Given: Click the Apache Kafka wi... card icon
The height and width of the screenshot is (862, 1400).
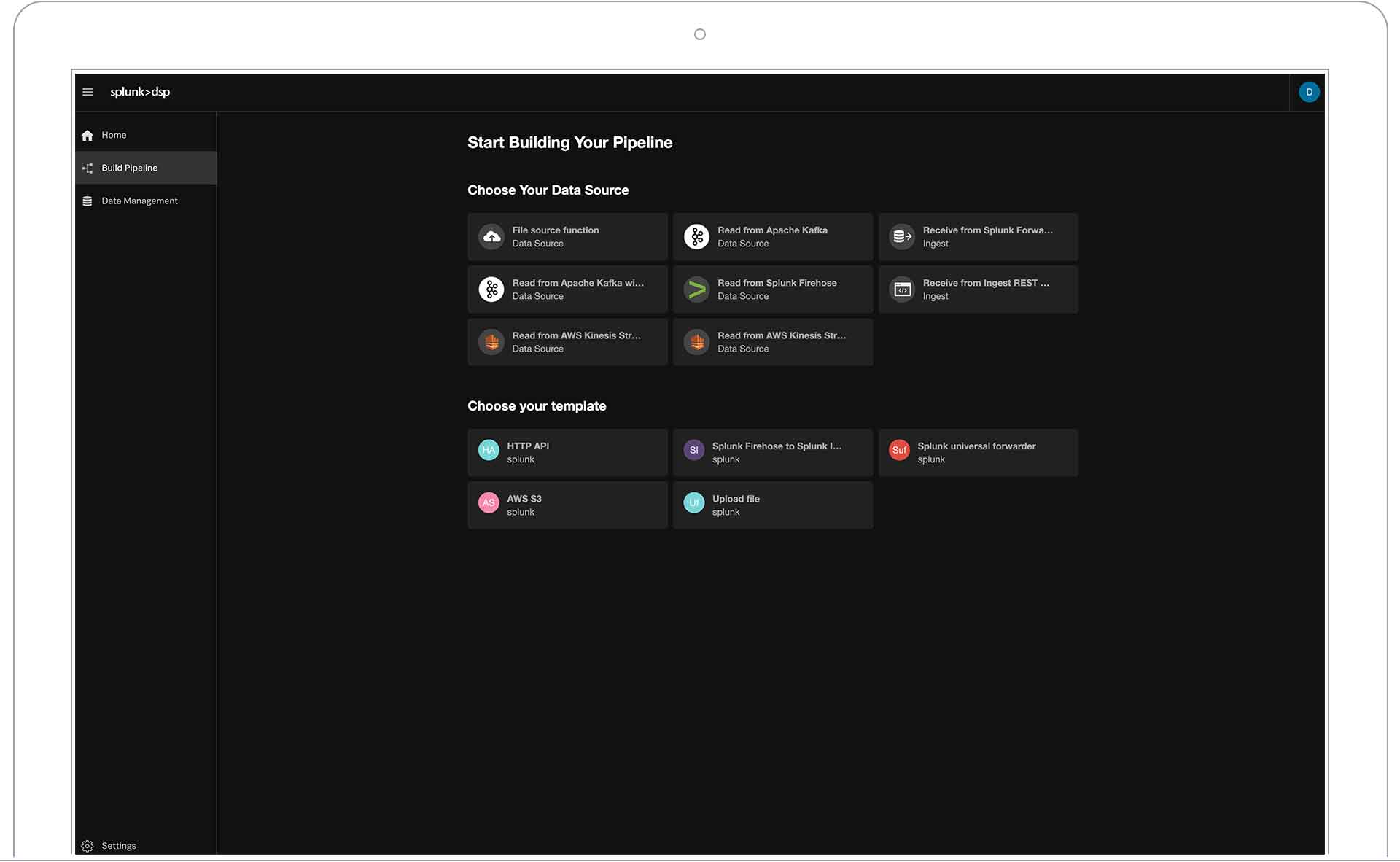Looking at the screenshot, I should coord(491,290).
